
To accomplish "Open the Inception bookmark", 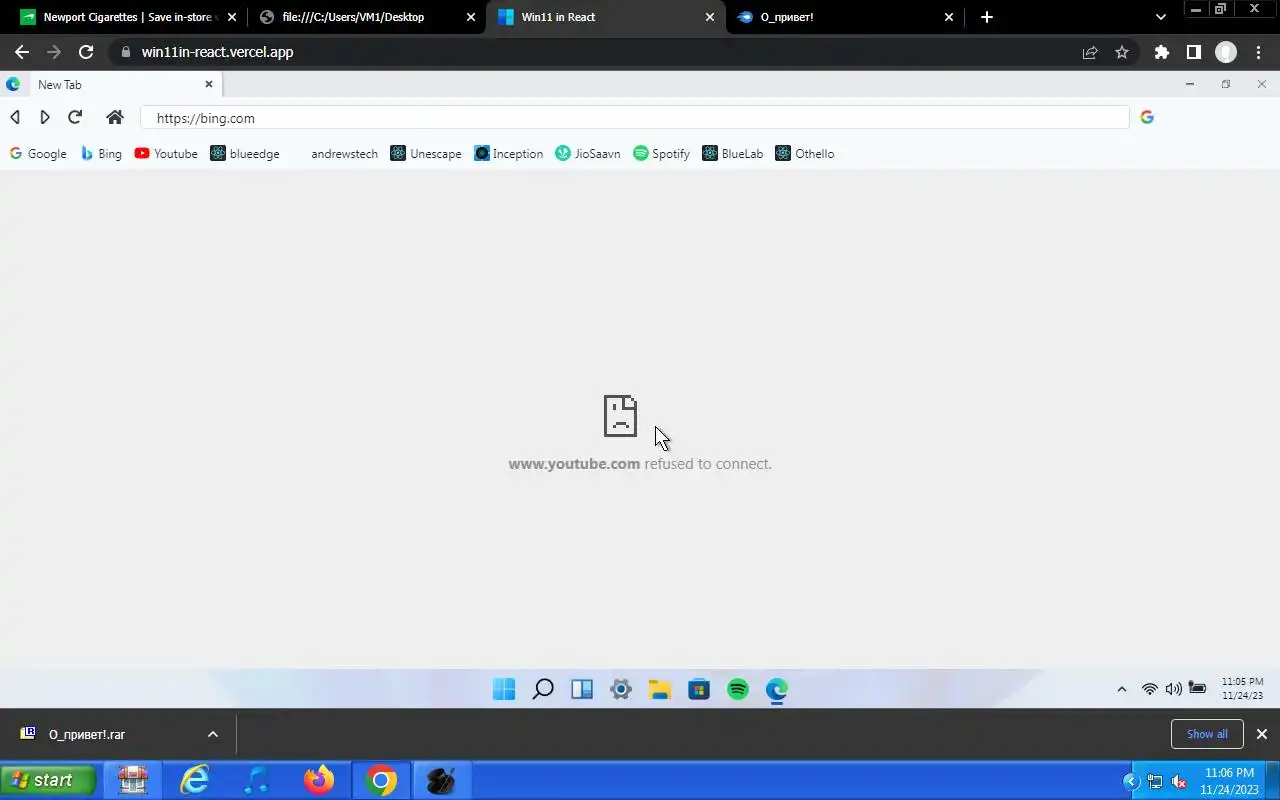I will 509,154.
